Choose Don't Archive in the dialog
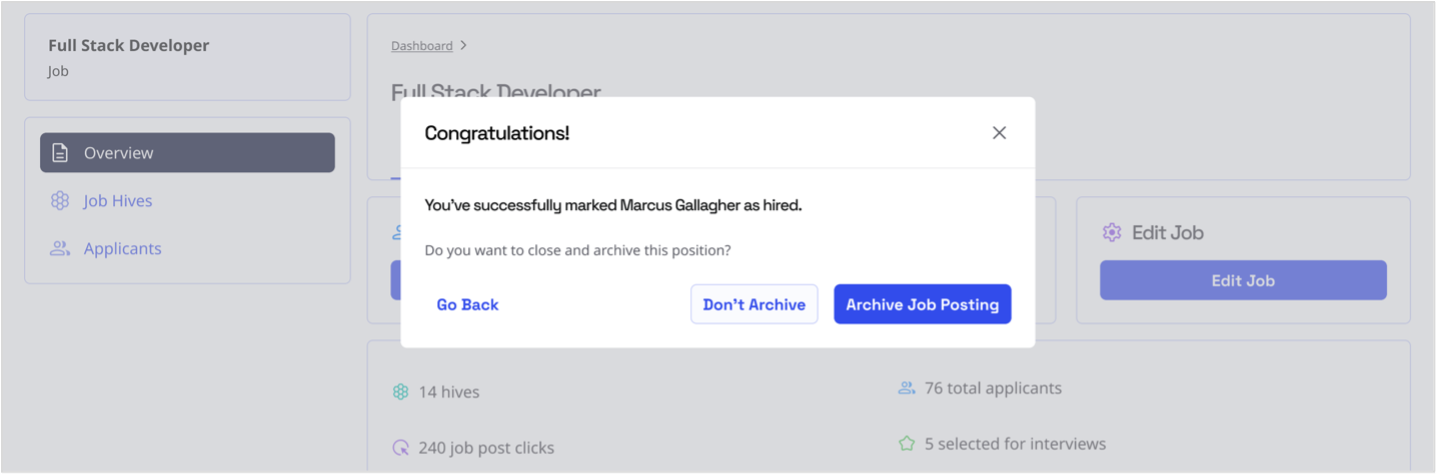The height and width of the screenshot is (476, 1439). (x=754, y=305)
